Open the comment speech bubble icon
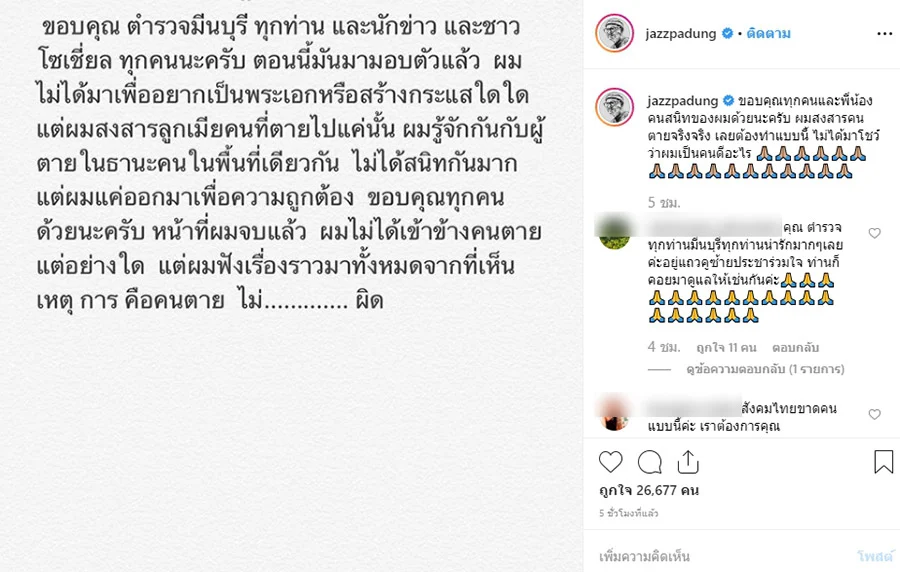900x572 pixels. 650,462
